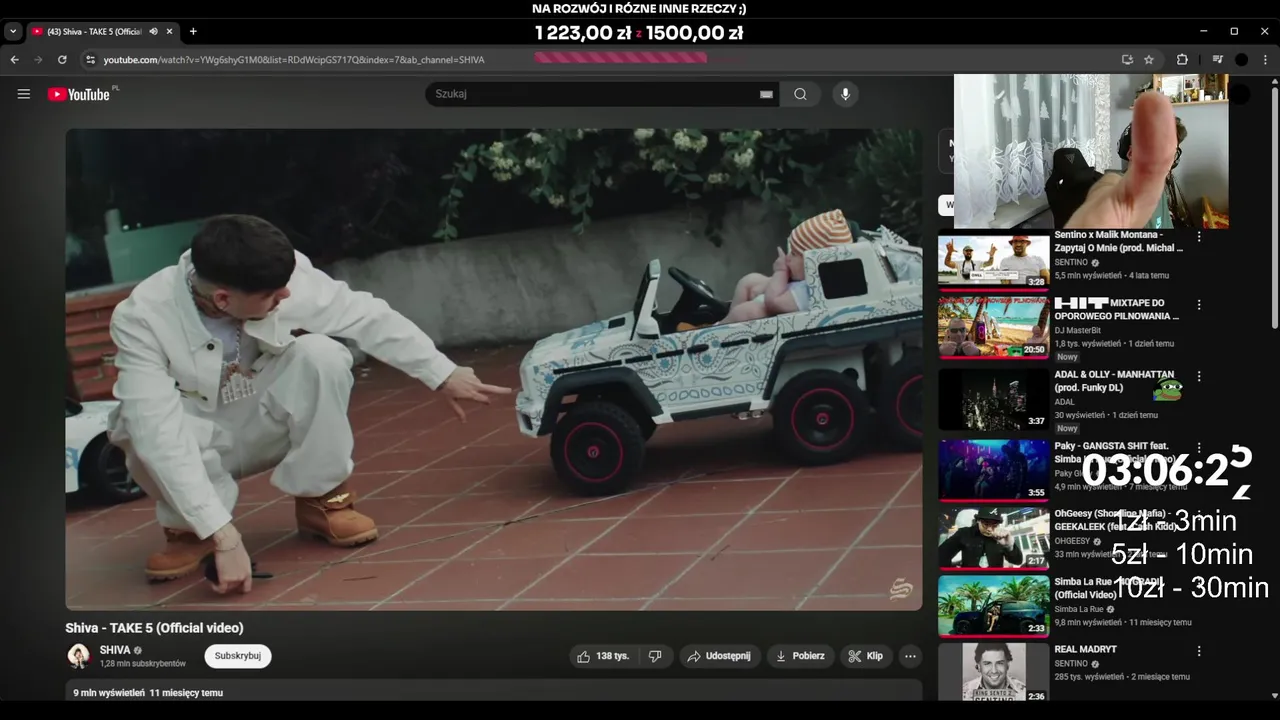Go to the YouTube home logo
The height and width of the screenshot is (720, 1280).
pyautogui.click(x=79, y=94)
